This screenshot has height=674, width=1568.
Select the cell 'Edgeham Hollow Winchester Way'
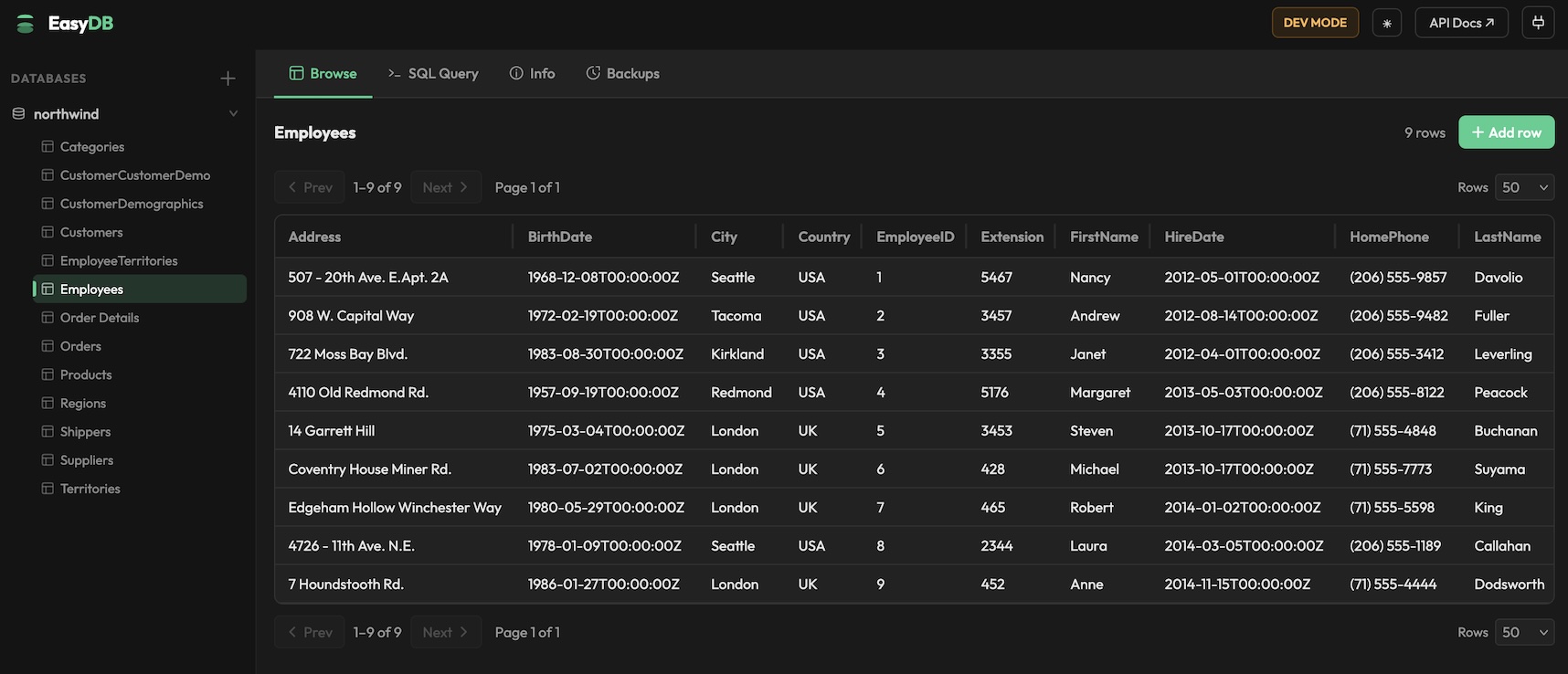coord(394,507)
